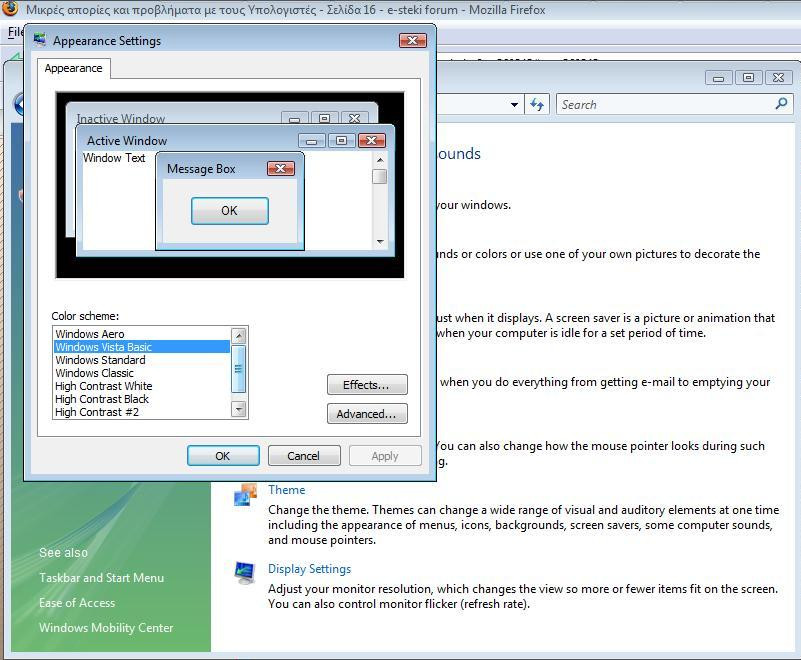This screenshot has height=660, width=801.
Task: Click the Message Box preview title
Action: point(201,169)
